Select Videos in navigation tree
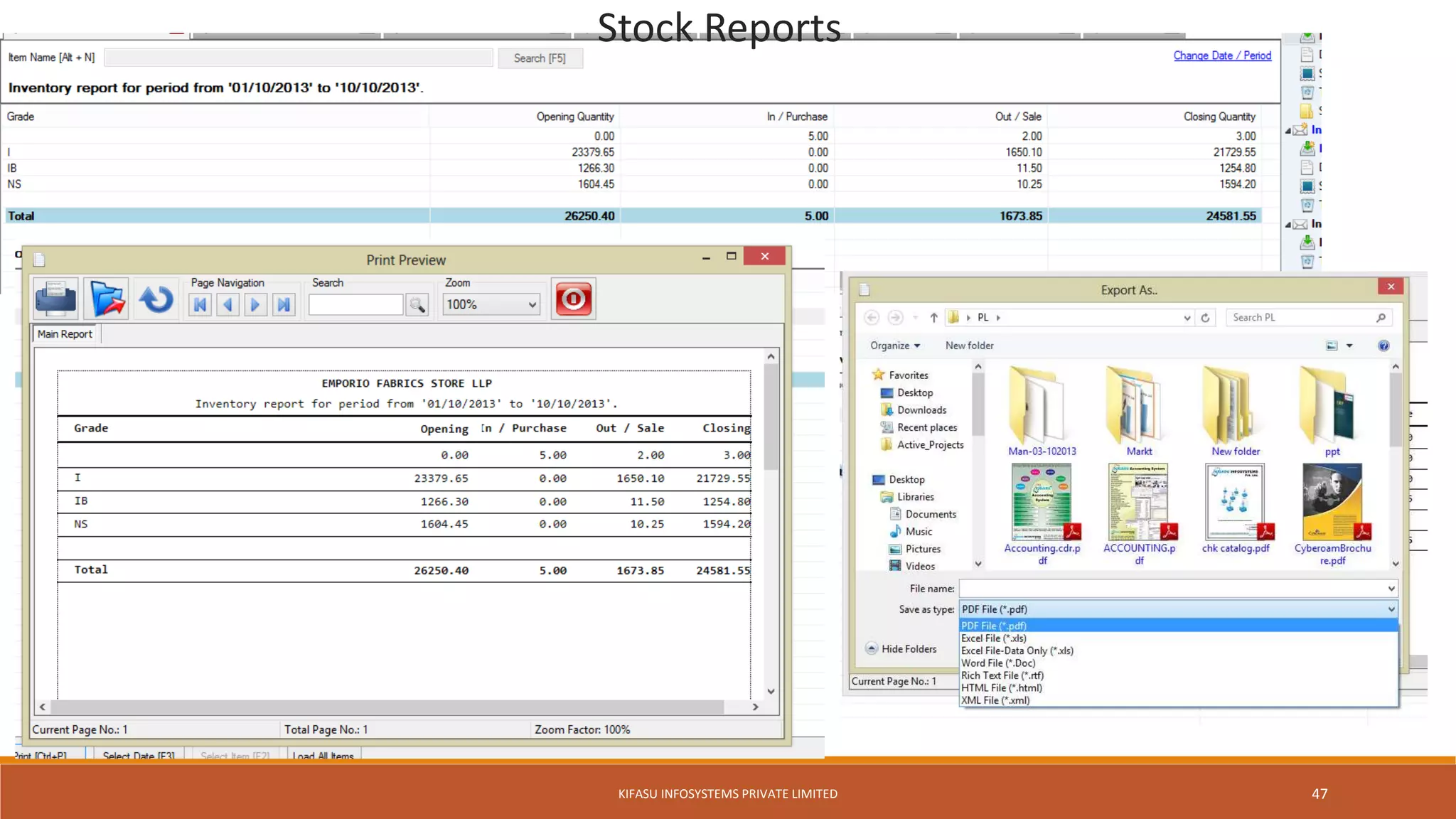Viewport: 1456px width, 819px height. (920, 567)
